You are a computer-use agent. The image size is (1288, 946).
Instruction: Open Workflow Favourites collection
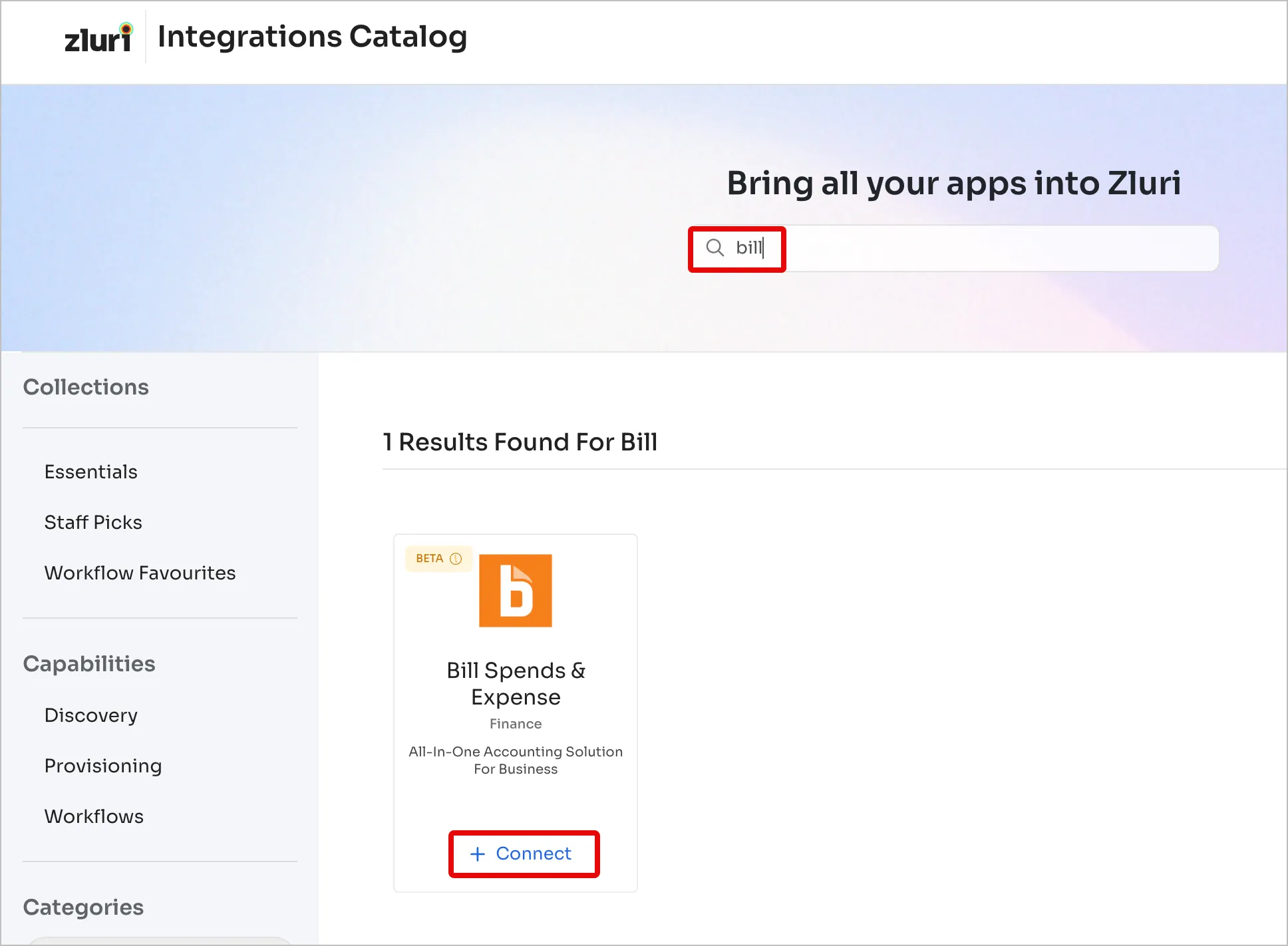[140, 573]
